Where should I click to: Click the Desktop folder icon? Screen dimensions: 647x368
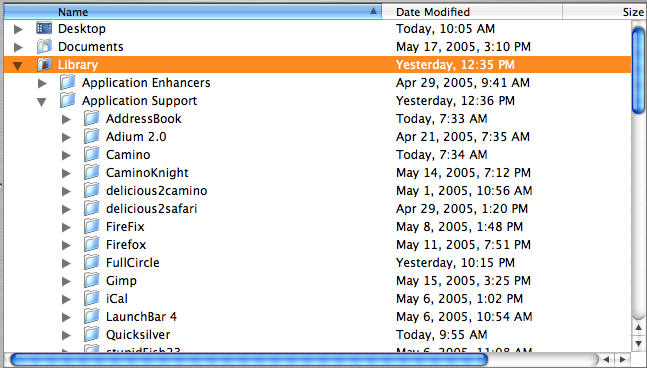point(44,28)
